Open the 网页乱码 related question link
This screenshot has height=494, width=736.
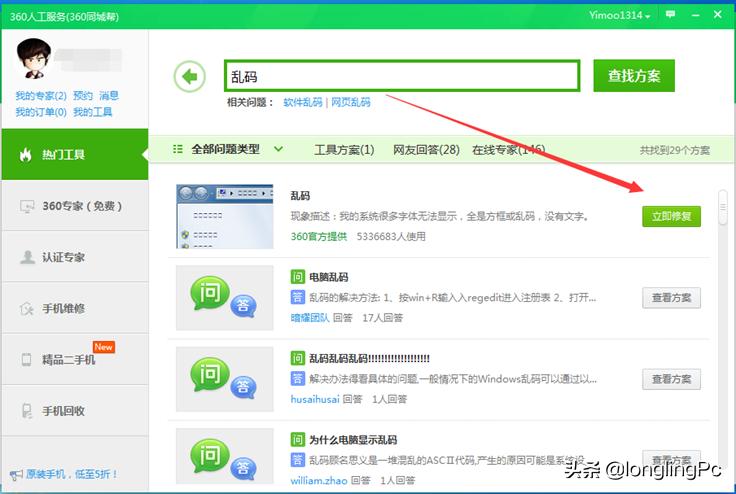click(351, 102)
